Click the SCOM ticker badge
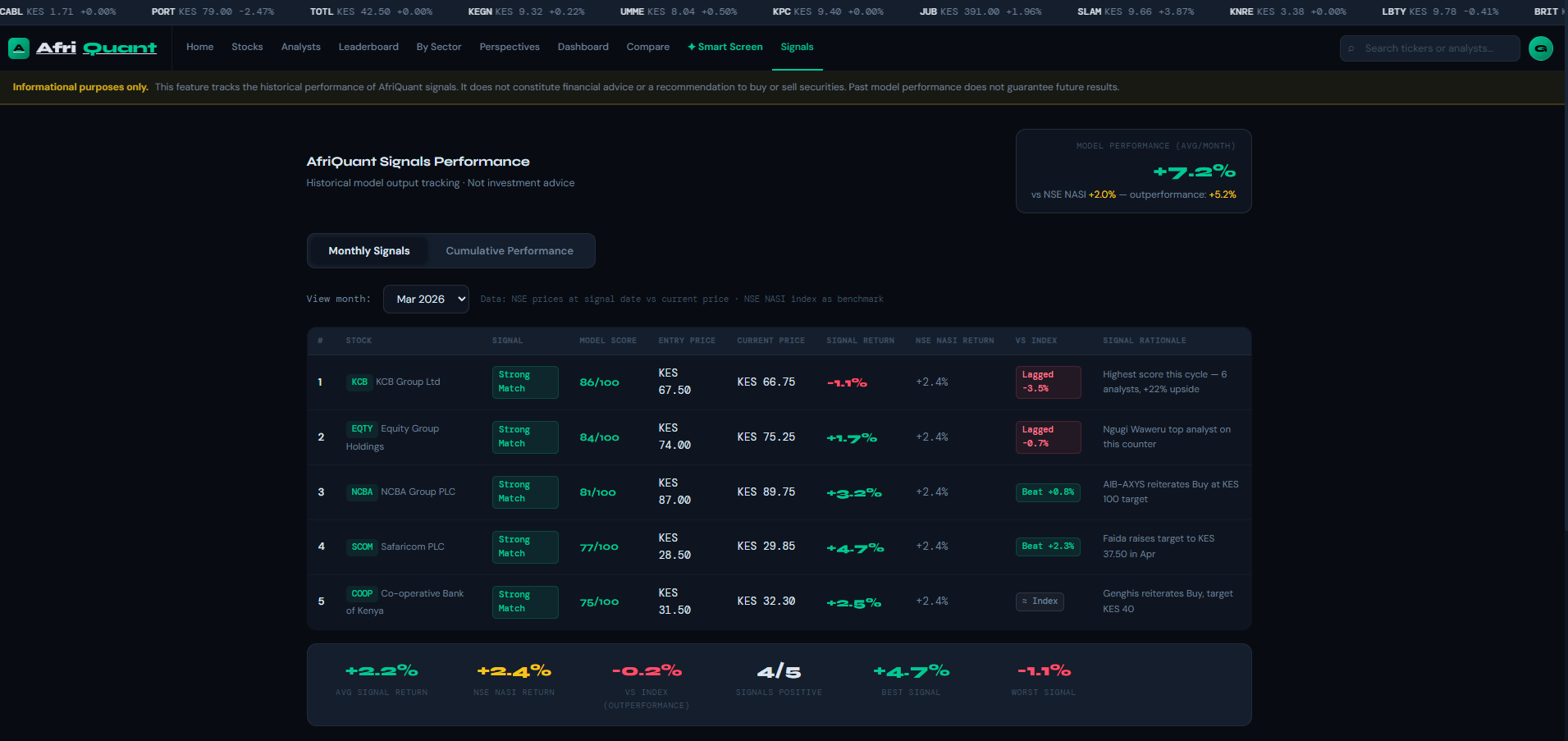 tap(362, 547)
